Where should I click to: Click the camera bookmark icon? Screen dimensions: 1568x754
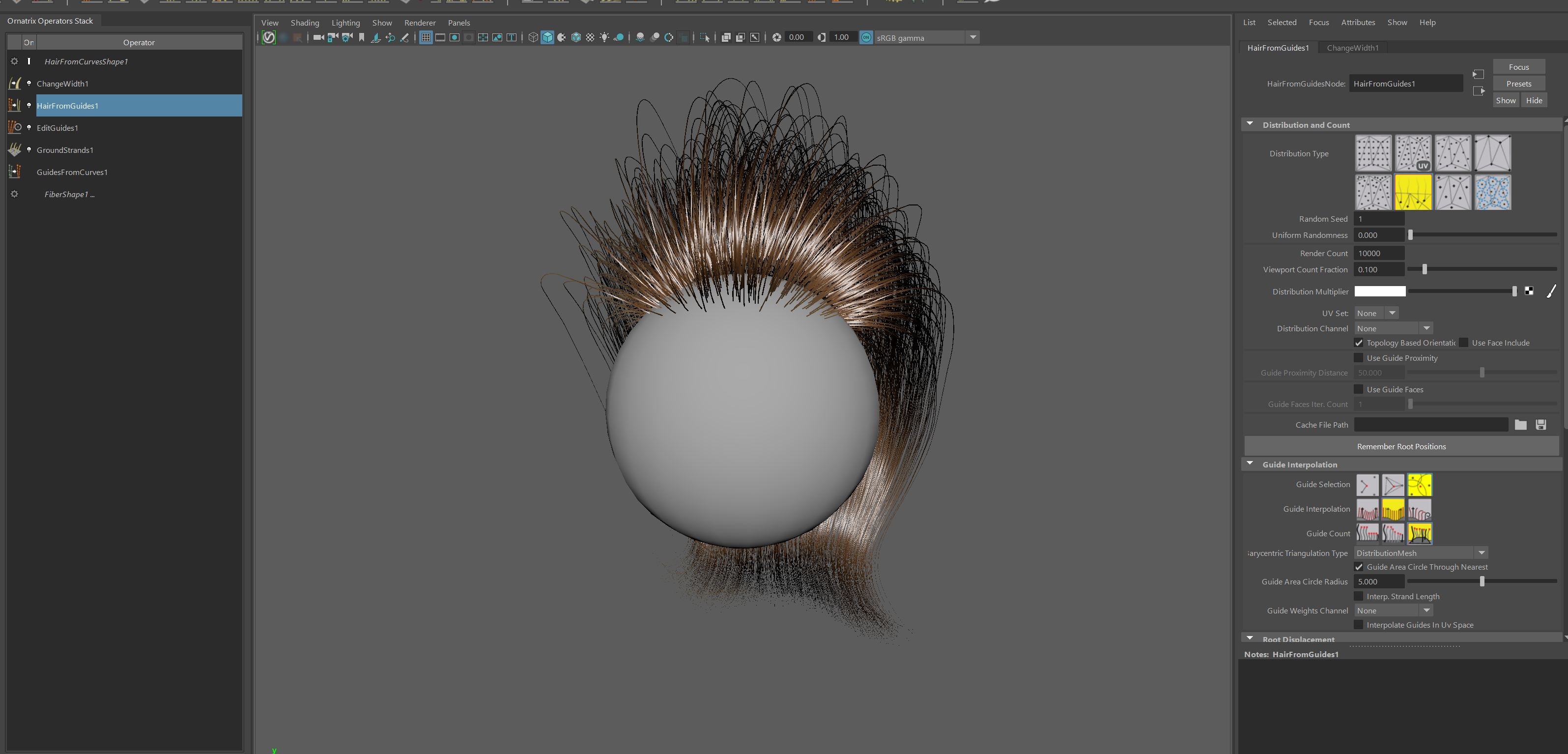click(x=362, y=38)
